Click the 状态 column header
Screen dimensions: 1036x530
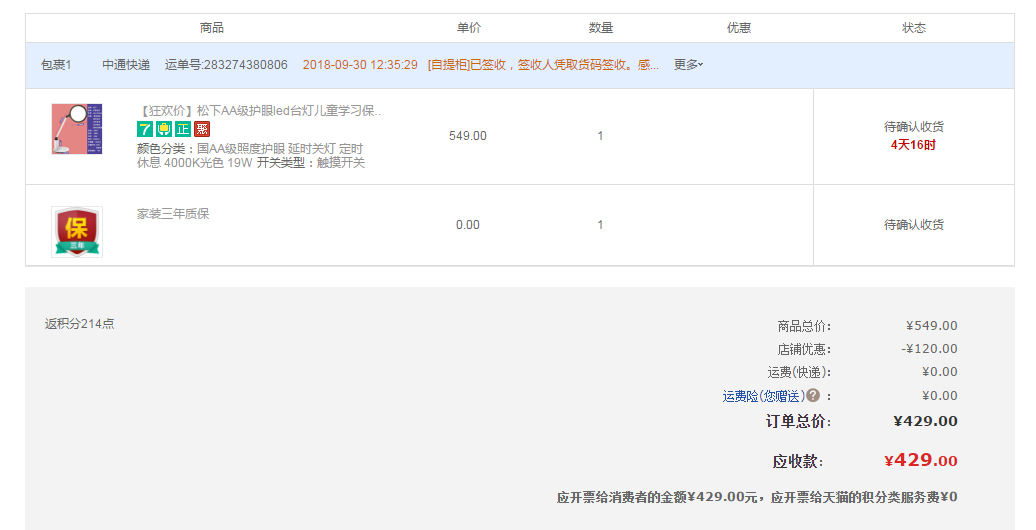point(914,28)
